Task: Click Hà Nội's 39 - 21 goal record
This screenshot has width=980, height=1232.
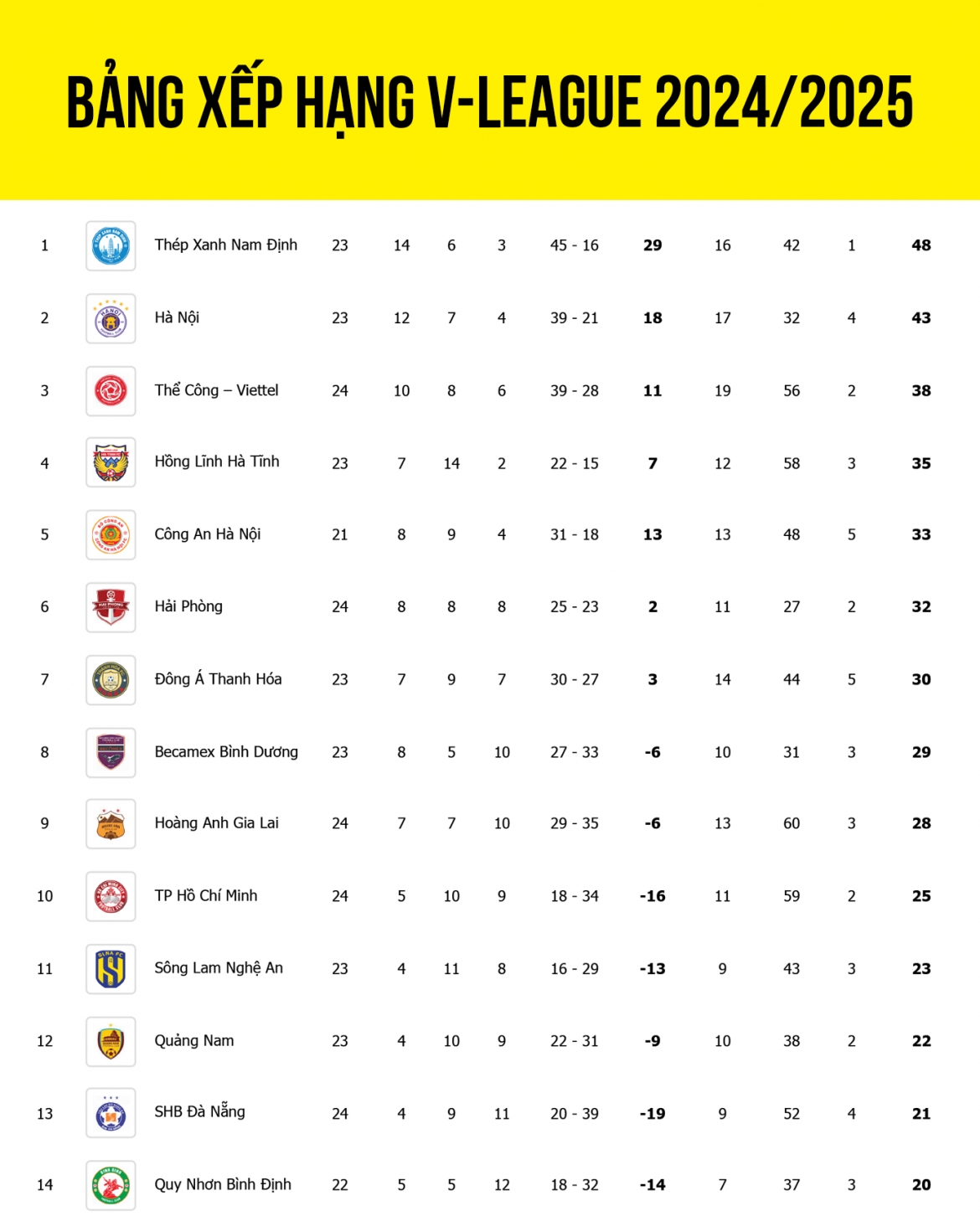Action: [x=575, y=318]
